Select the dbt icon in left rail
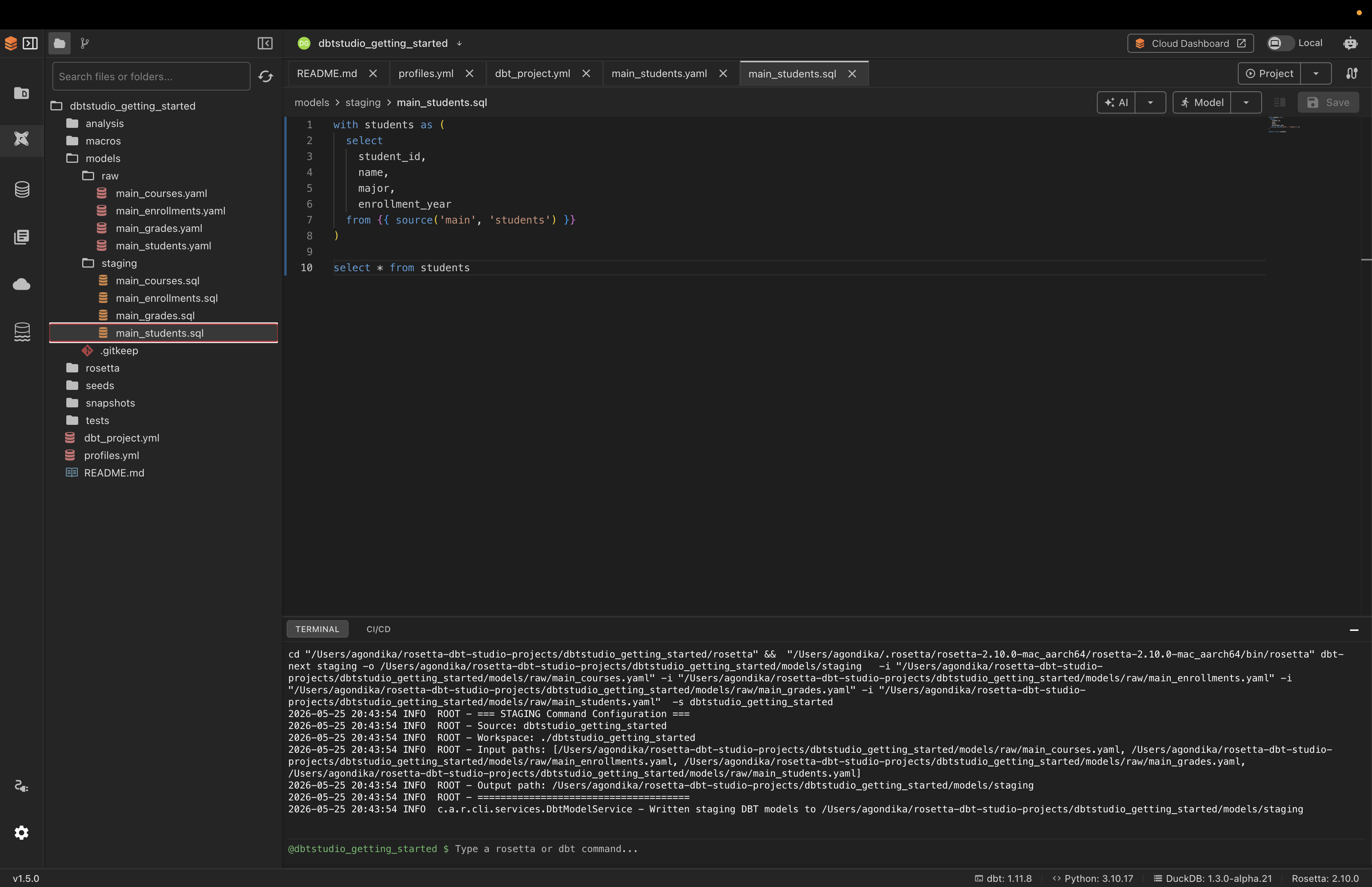Image resolution: width=1372 pixels, height=887 pixels. (22, 139)
